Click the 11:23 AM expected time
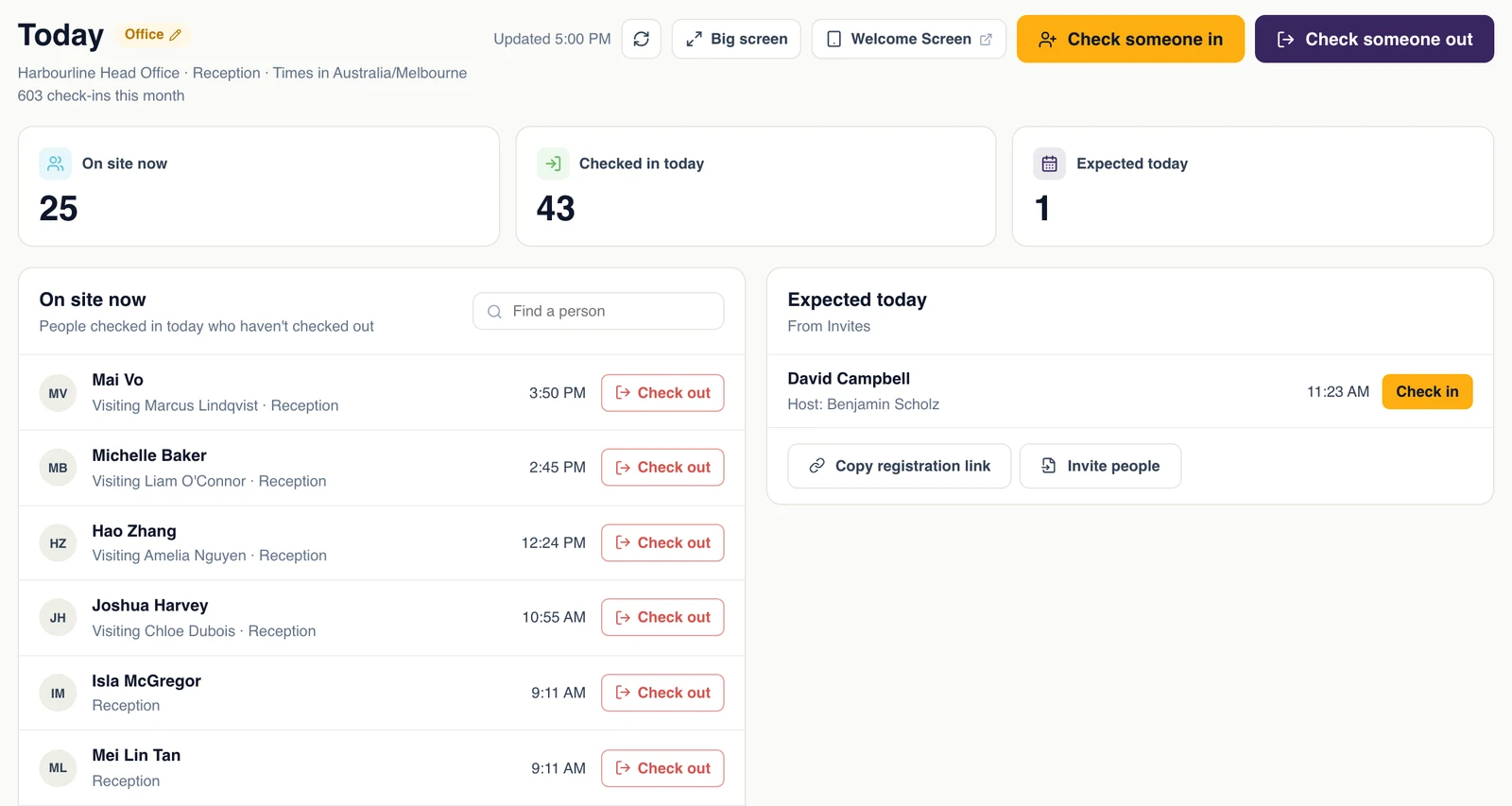 point(1338,392)
